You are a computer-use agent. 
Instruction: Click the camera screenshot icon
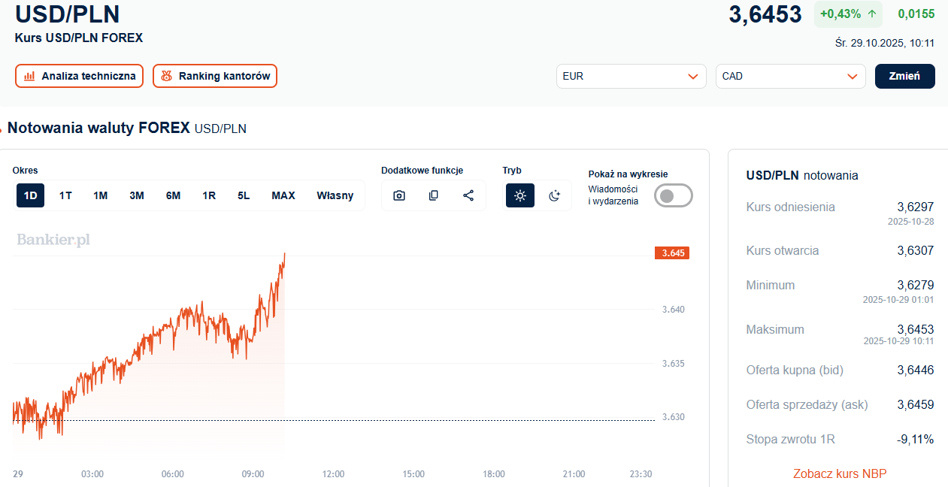[x=399, y=196]
